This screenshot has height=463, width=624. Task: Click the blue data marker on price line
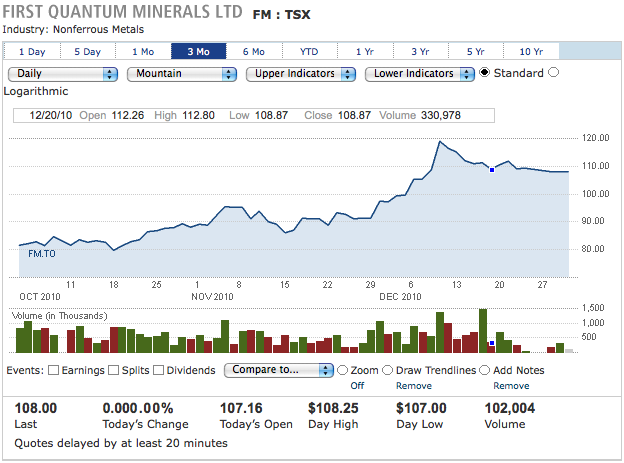(x=492, y=170)
